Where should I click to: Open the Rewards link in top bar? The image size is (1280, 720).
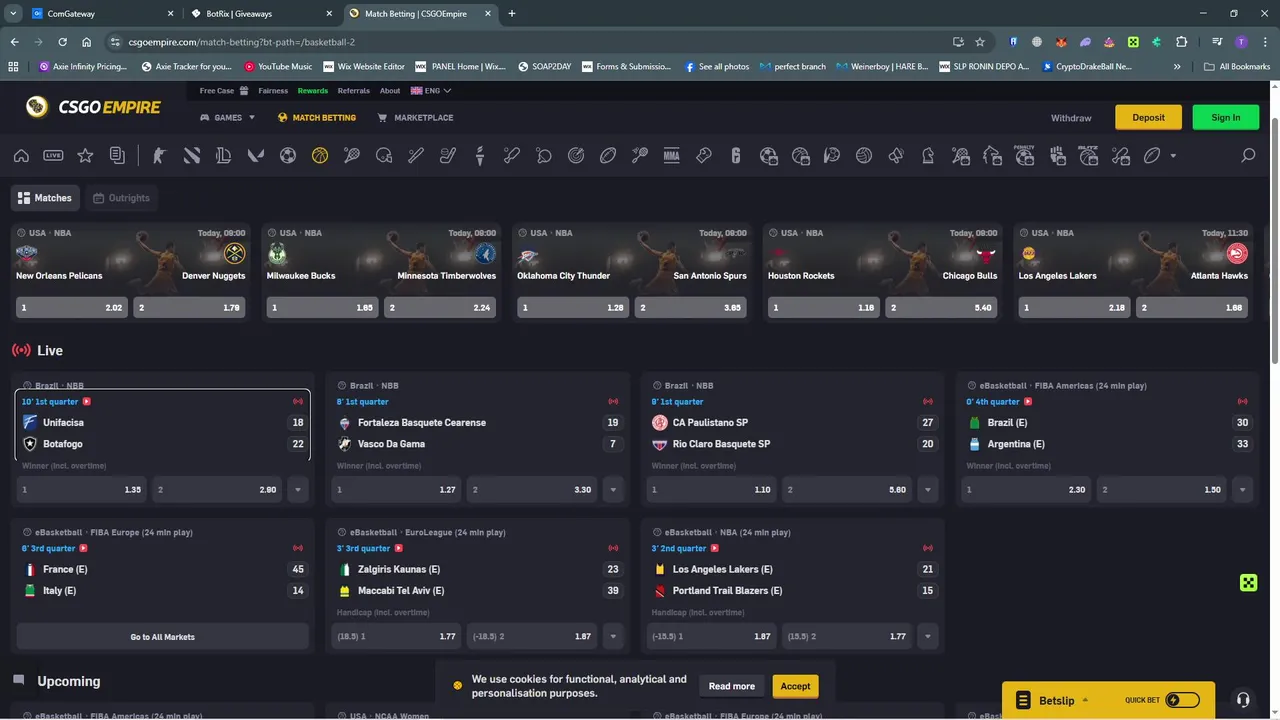point(312,91)
